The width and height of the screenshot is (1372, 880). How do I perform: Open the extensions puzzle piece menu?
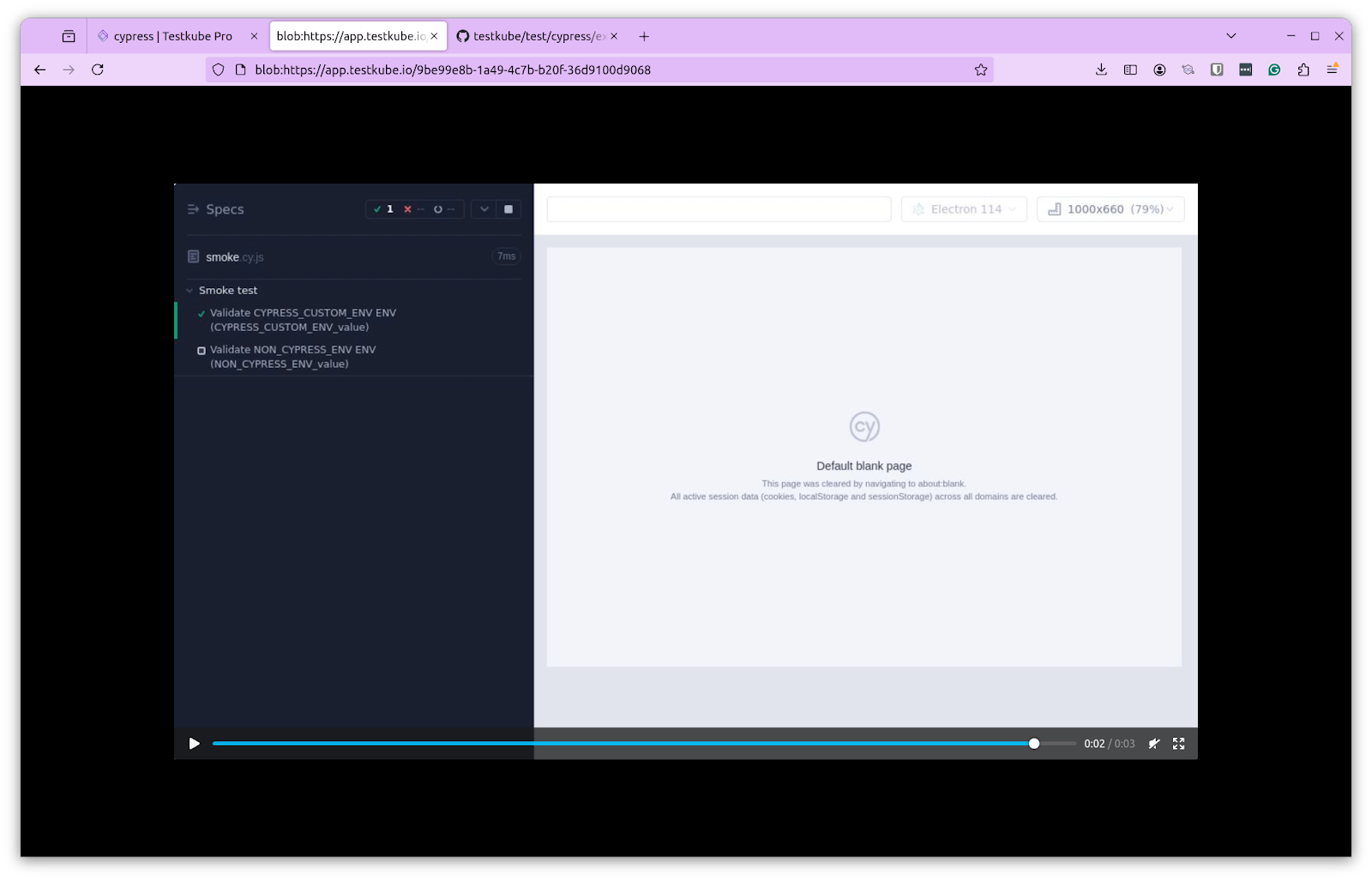coord(1303,69)
